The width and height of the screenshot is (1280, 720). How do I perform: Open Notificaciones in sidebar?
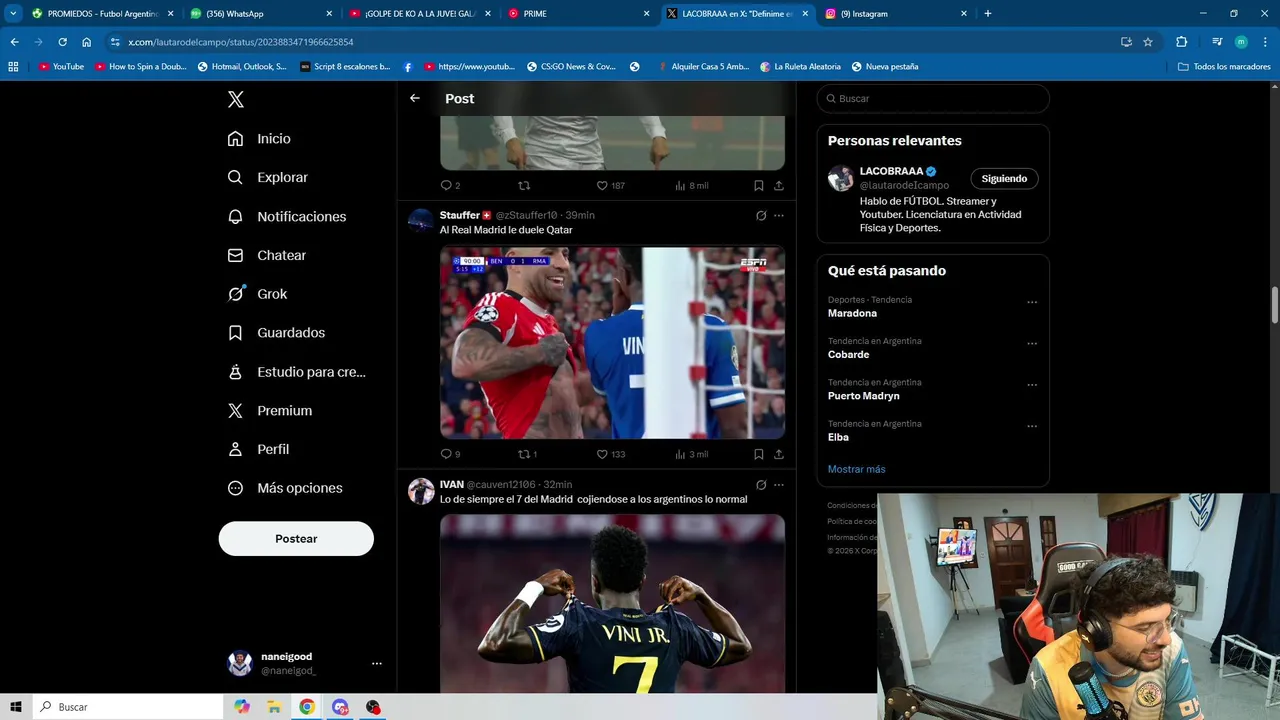pyautogui.click(x=286, y=216)
